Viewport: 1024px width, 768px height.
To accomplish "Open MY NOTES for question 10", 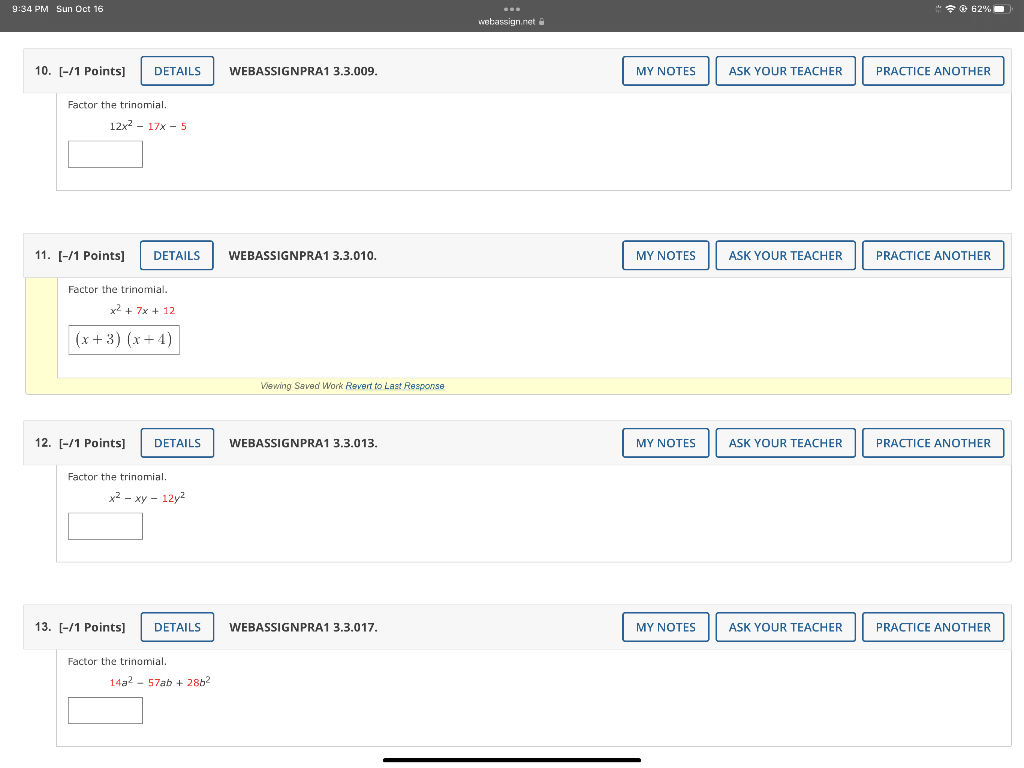I will click(x=665, y=70).
